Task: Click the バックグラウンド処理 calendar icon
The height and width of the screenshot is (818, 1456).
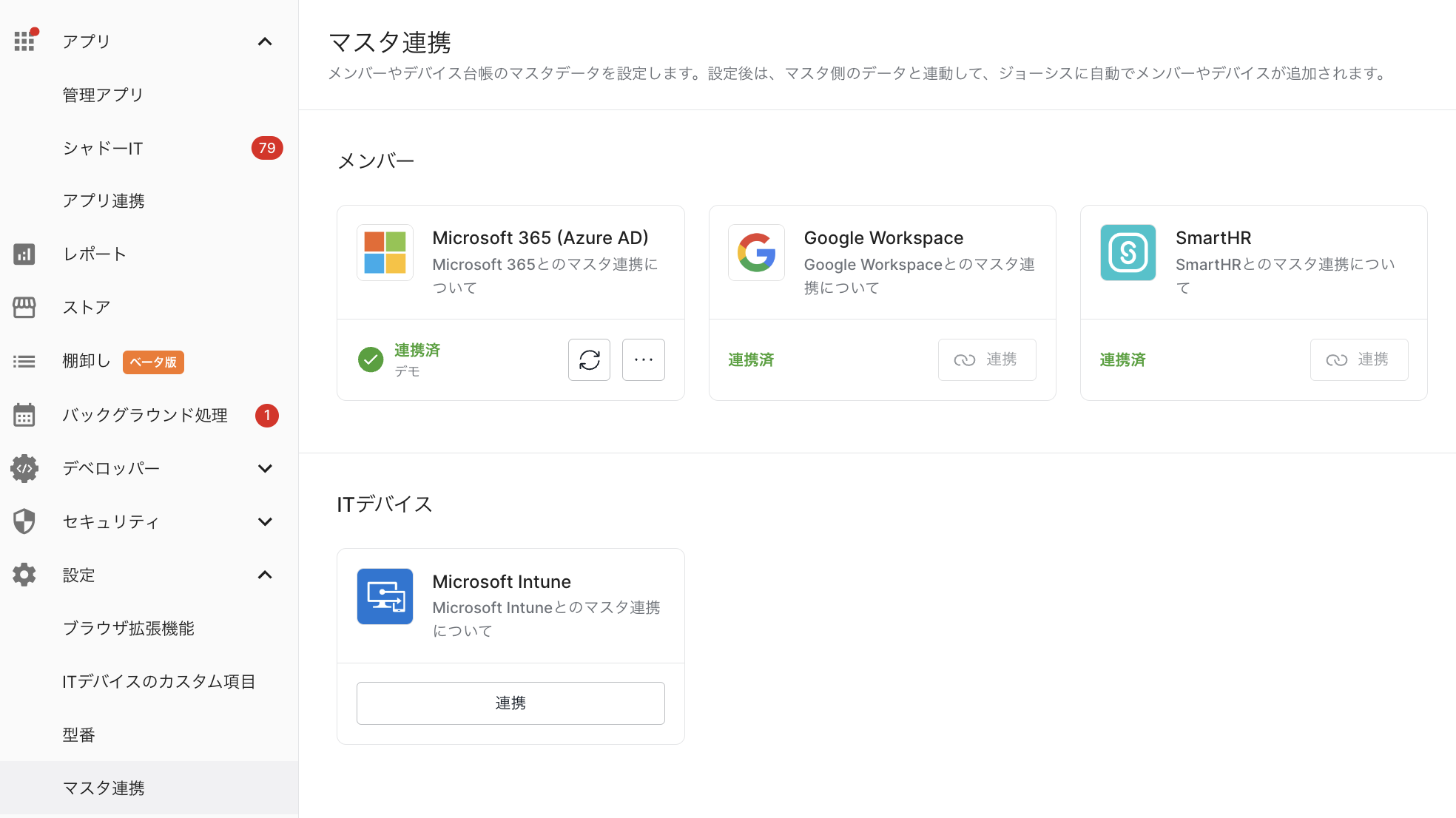Action: 24,416
